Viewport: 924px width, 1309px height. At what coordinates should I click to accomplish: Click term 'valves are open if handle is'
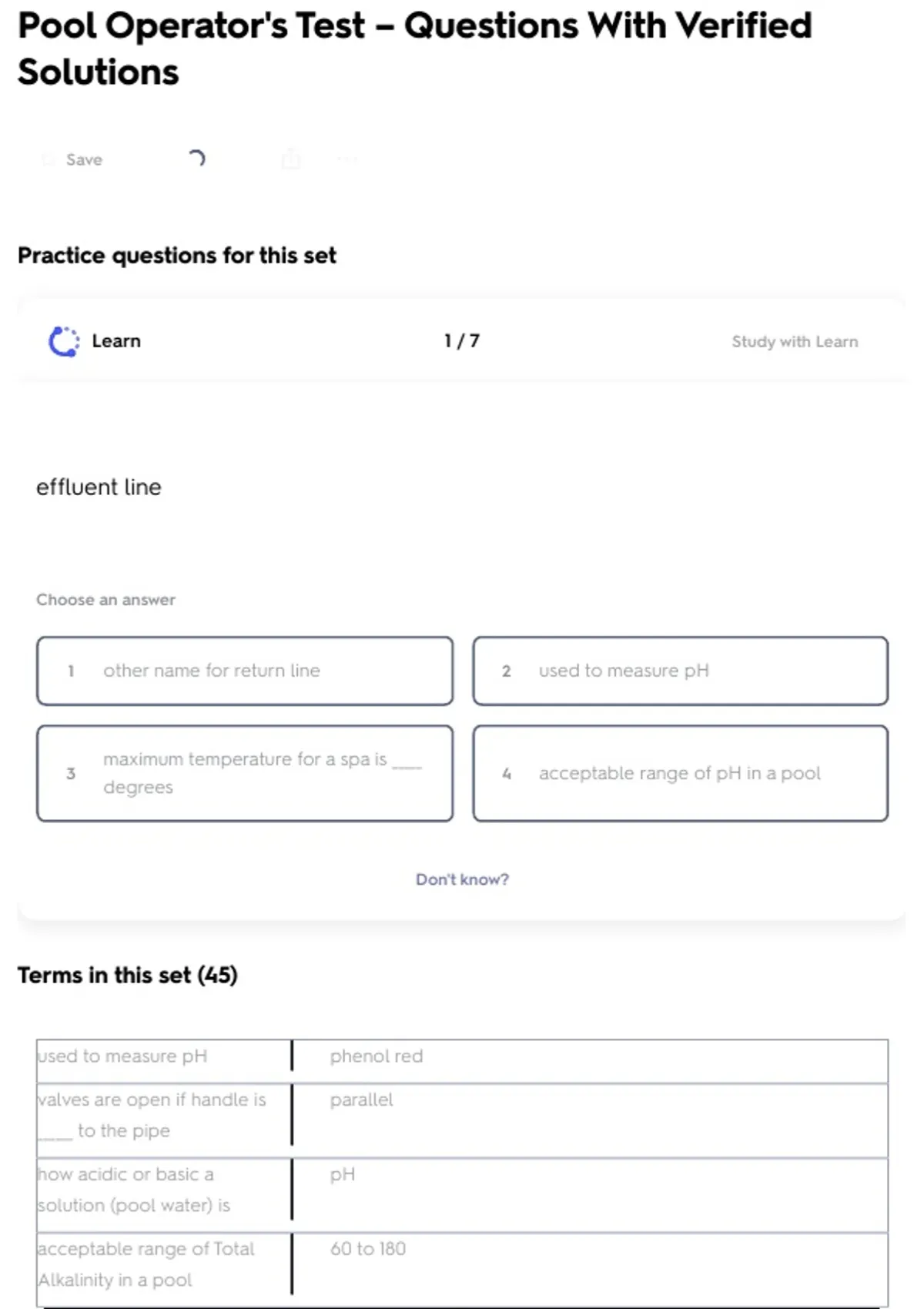coord(152,1115)
